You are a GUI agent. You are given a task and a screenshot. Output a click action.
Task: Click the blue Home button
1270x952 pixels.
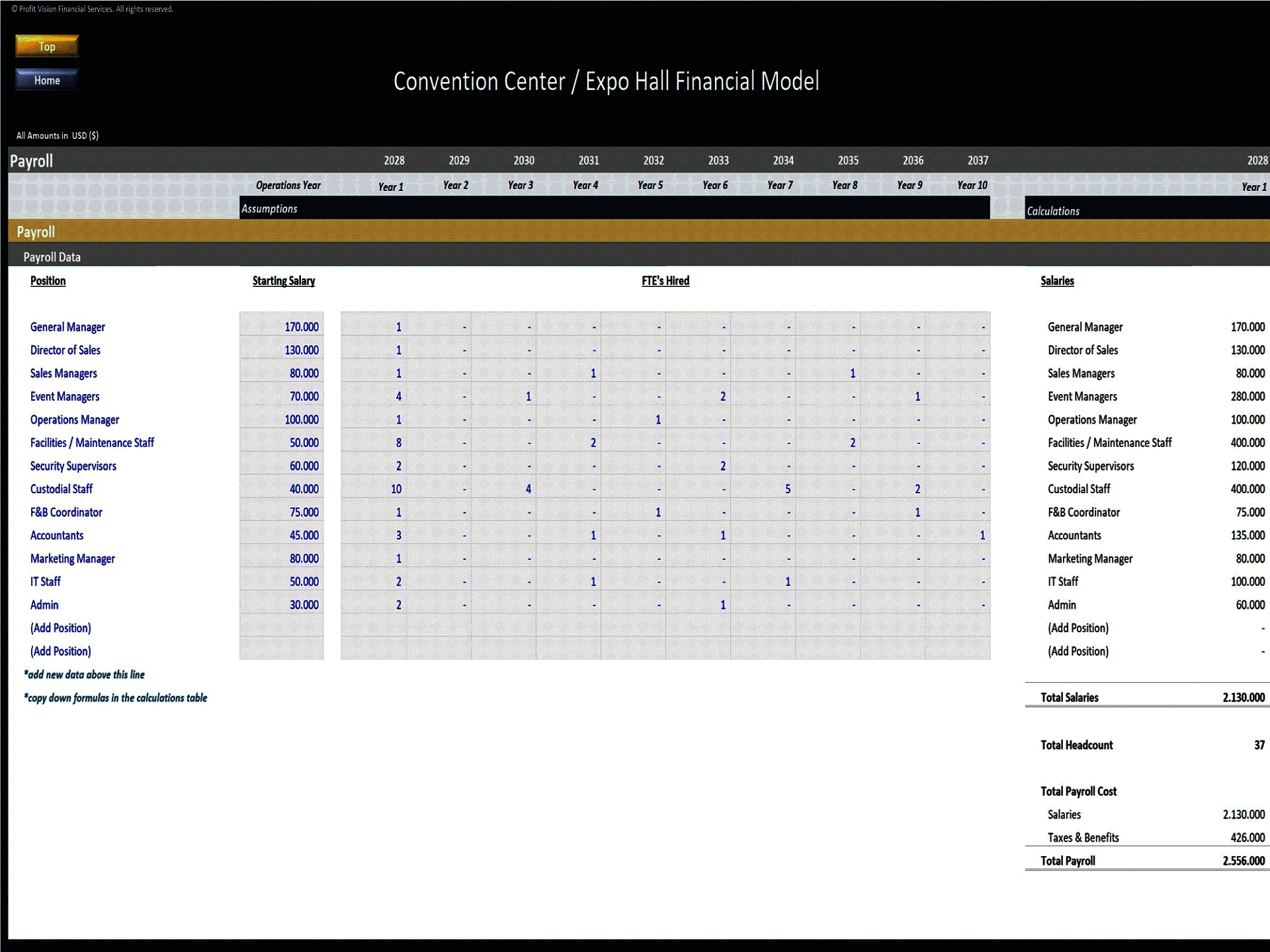point(47,80)
